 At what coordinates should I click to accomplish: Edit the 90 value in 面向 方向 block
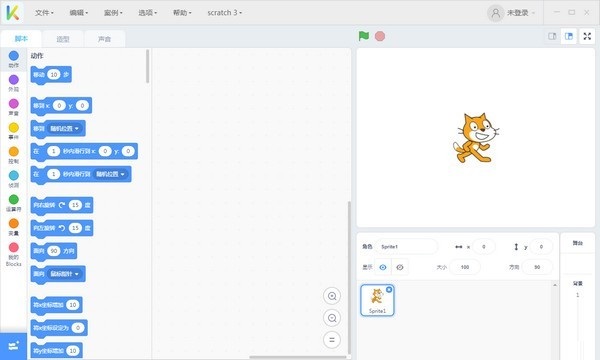pos(54,251)
